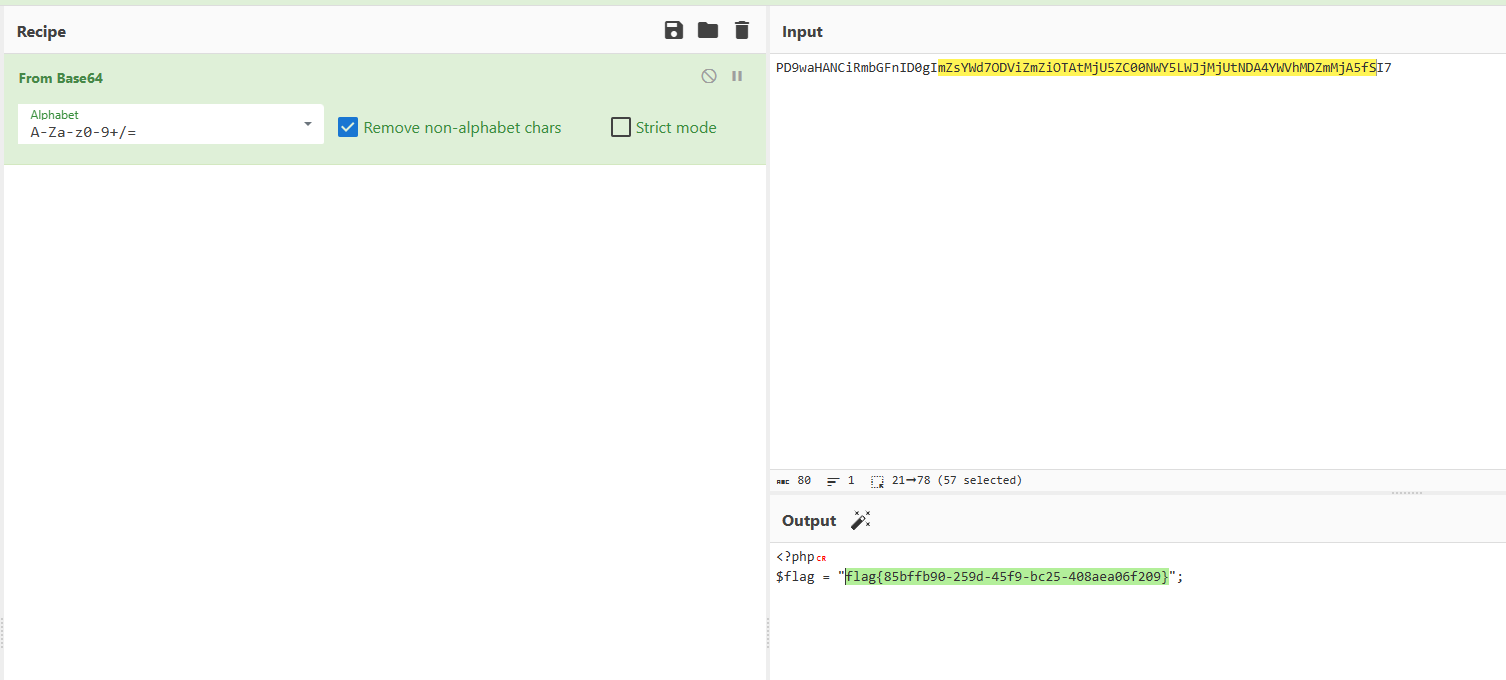Image resolution: width=1506 pixels, height=680 pixels.
Task: Click inside the Input Base64 text
Action: click(1083, 68)
